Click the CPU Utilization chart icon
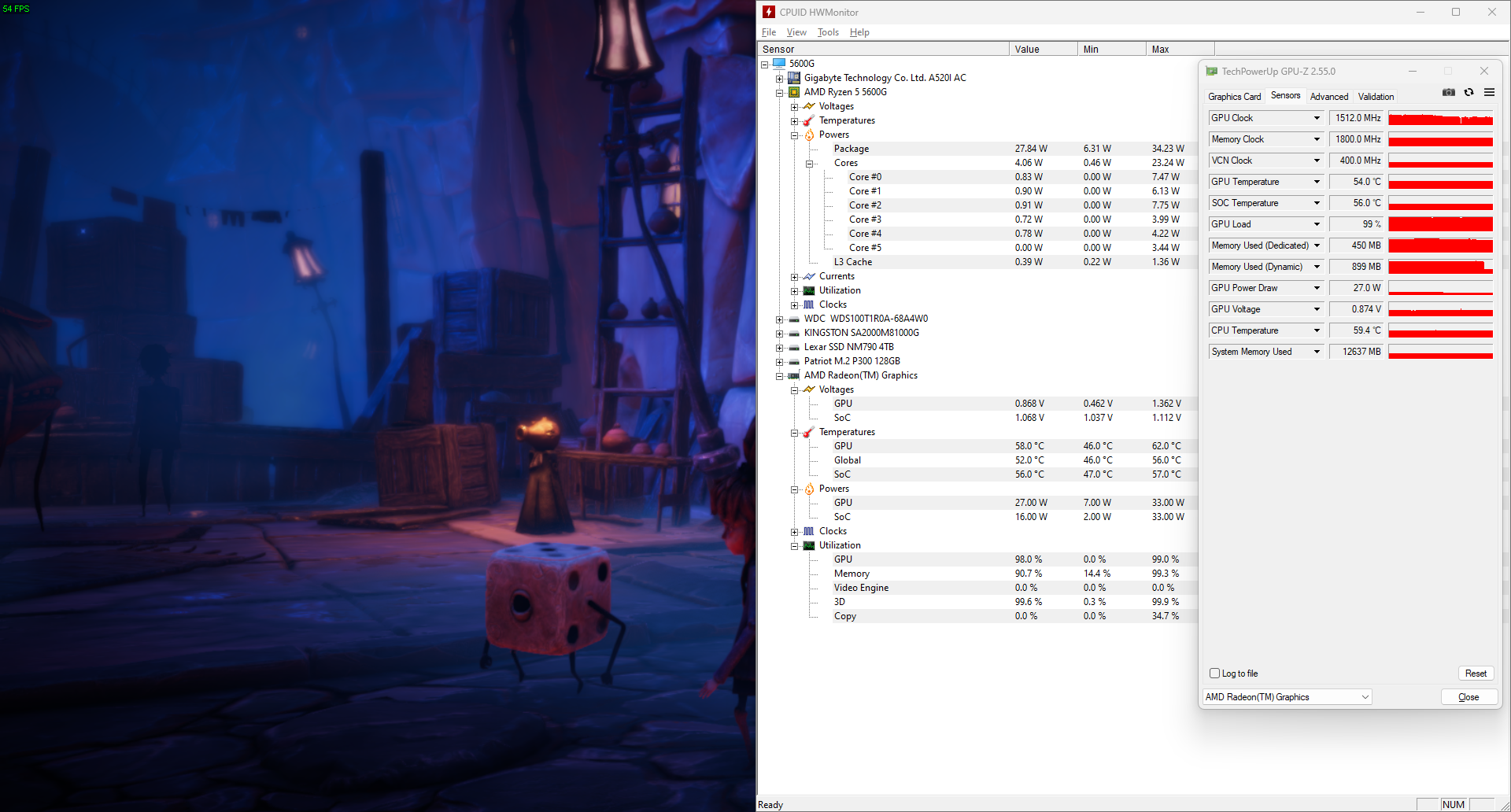The image size is (1511, 812). click(x=809, y=290)
